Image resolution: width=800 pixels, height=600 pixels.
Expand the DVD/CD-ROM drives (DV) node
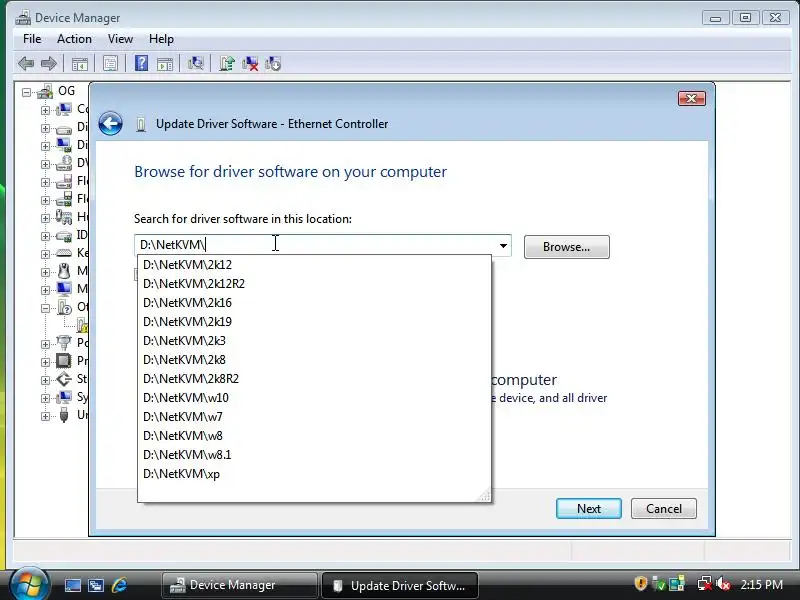tap(45, 164)
